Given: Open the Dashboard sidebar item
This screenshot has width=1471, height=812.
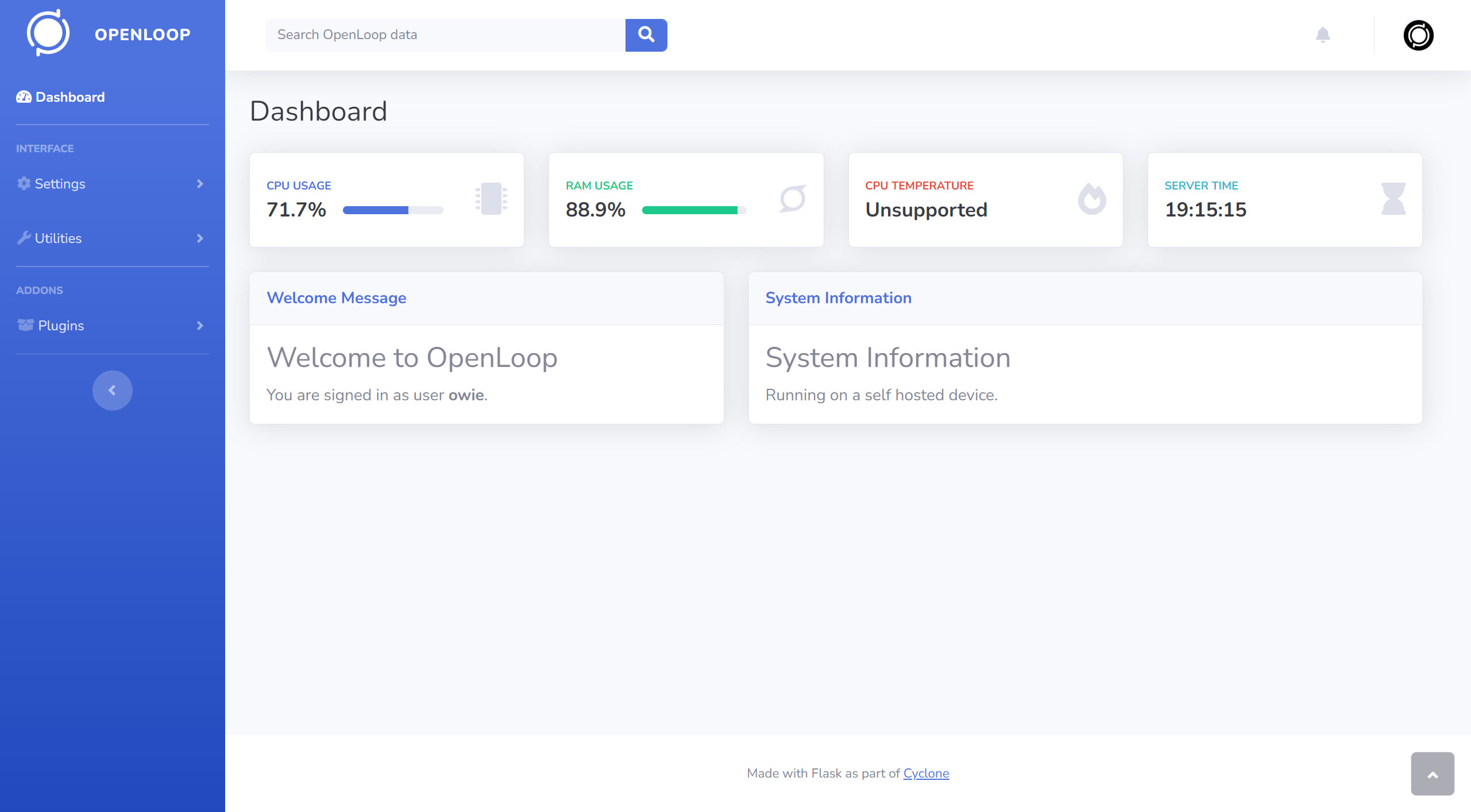Looking at the screenshot, I should [x=113, y=97].
